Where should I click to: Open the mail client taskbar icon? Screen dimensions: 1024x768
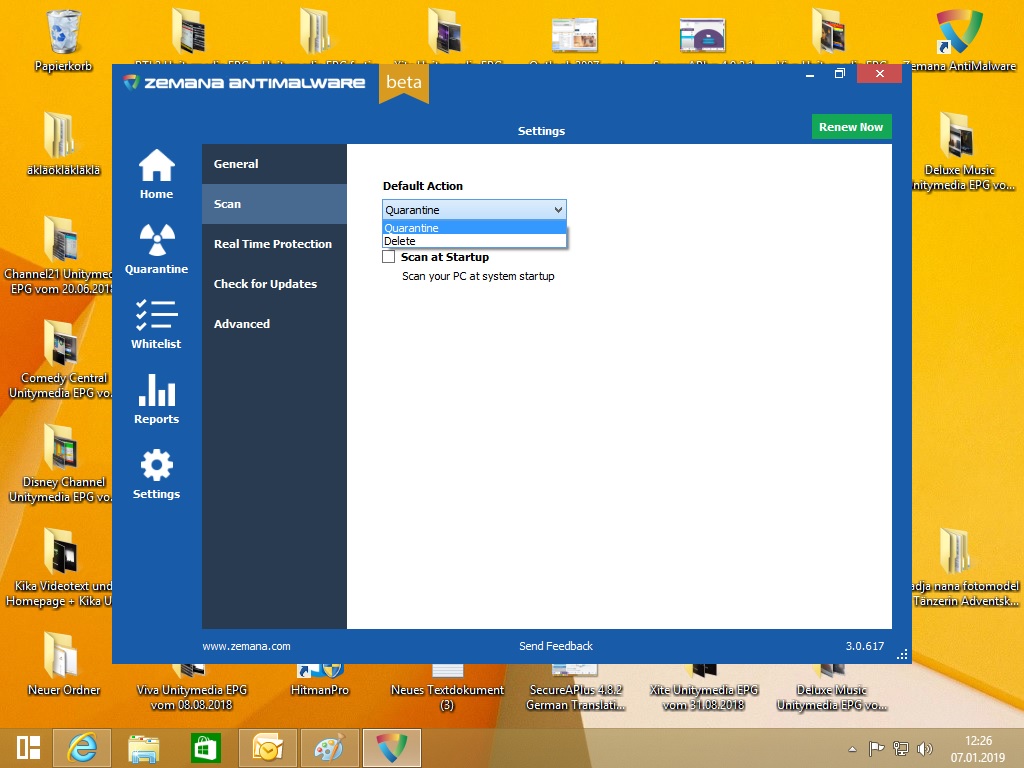[x=268, y=748]
